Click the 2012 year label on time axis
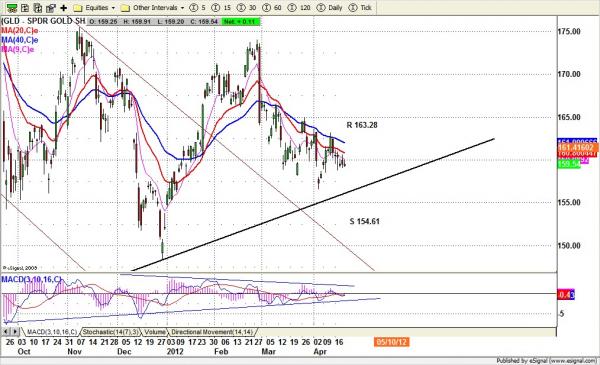This screenshot has width=600, height=365. click(175, 351)
